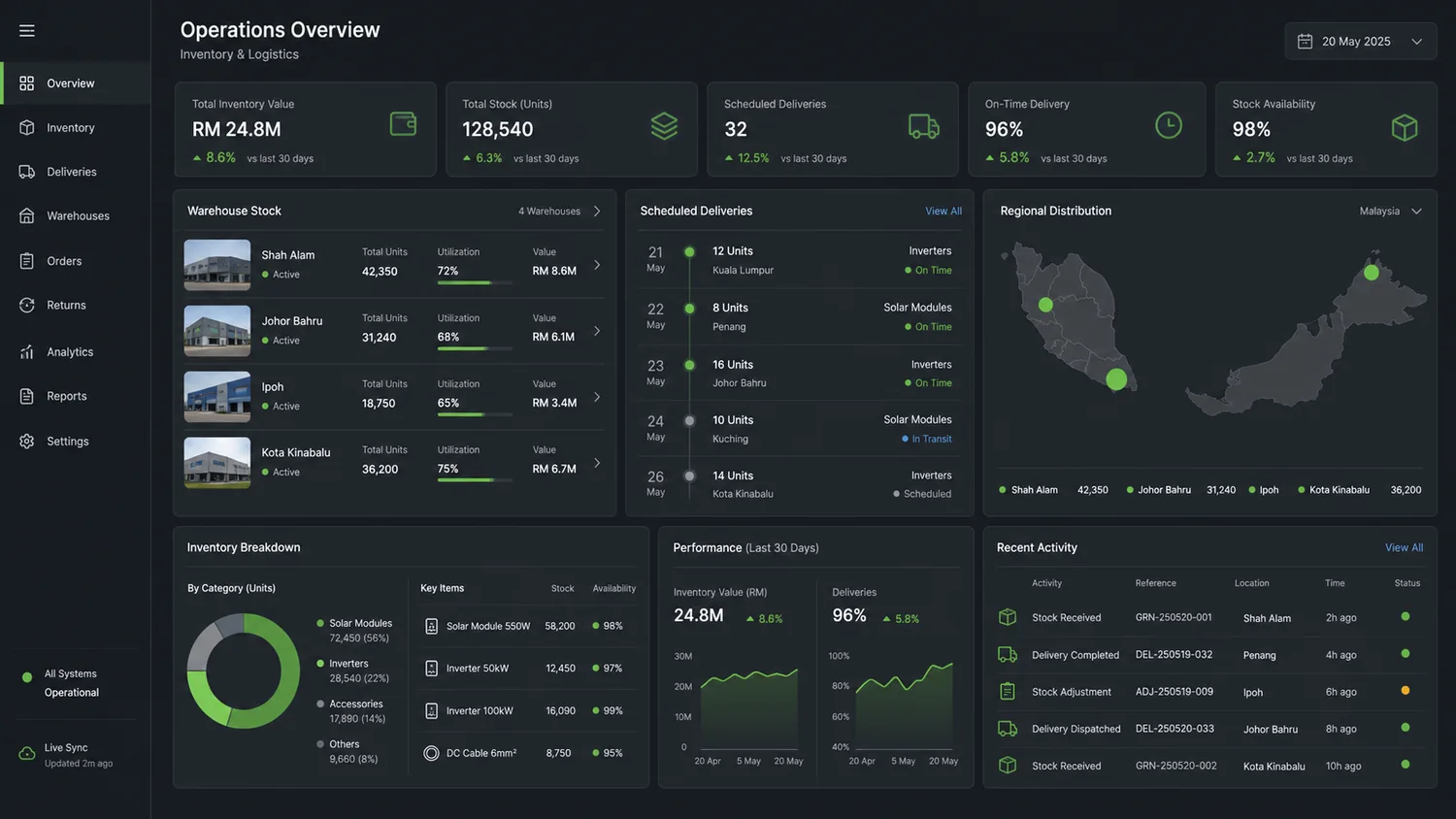Expand the Johor Bahru warehouse row chevron
Viewport: 1456px width, 819px height.
[597, 331]
